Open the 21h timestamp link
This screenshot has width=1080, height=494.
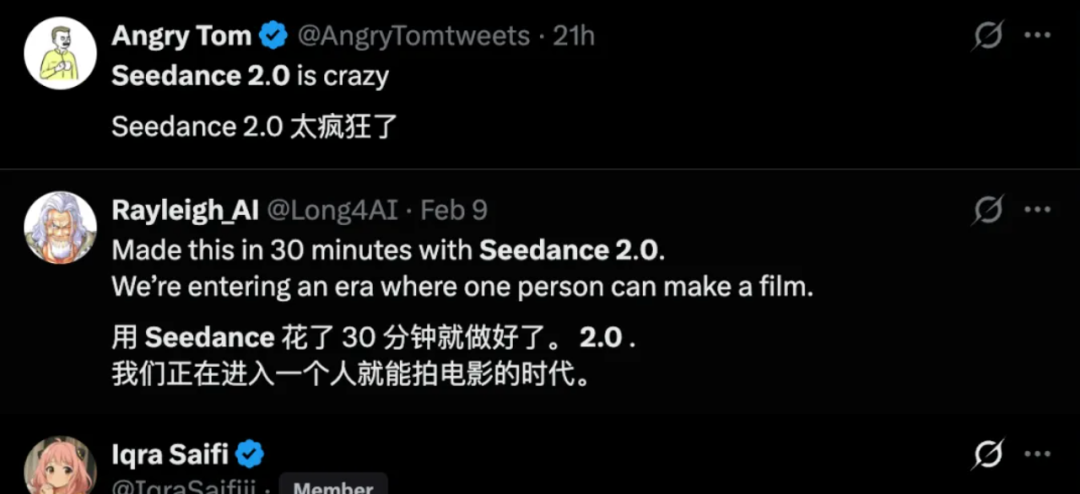(573, 37)
